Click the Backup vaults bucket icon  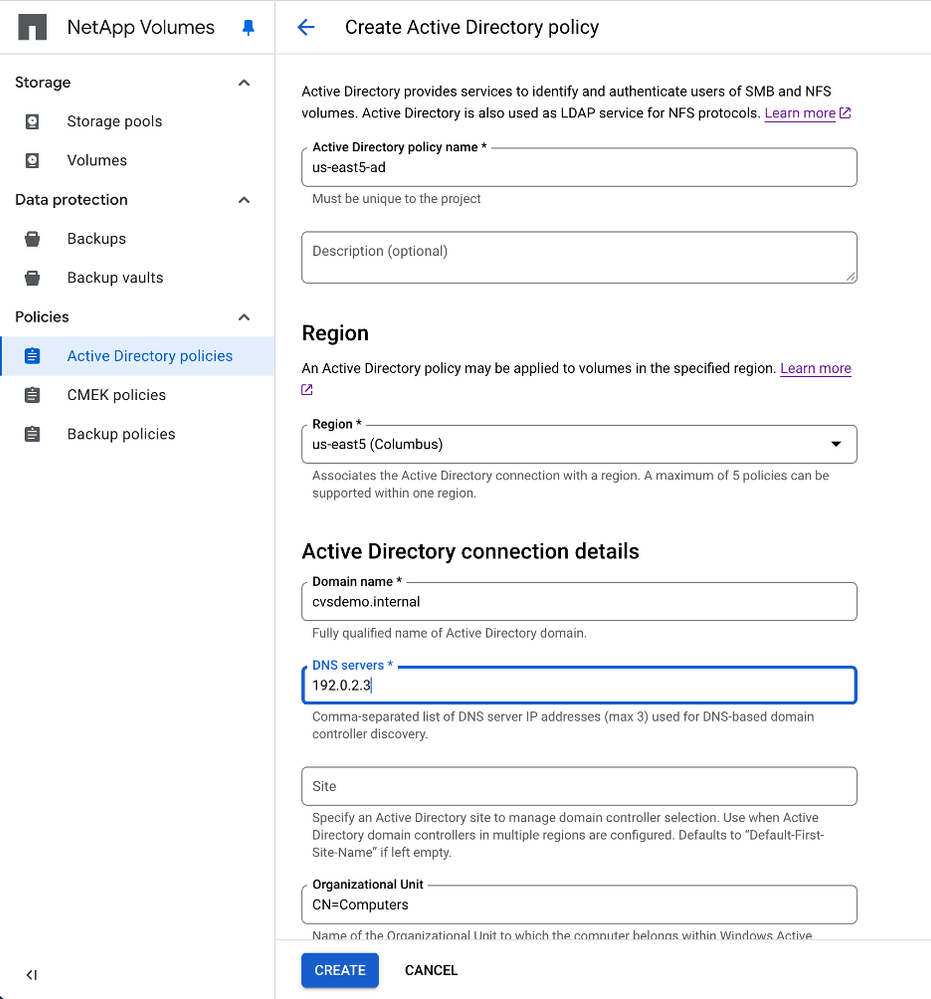pyautogui.click(x=33, y=278)
